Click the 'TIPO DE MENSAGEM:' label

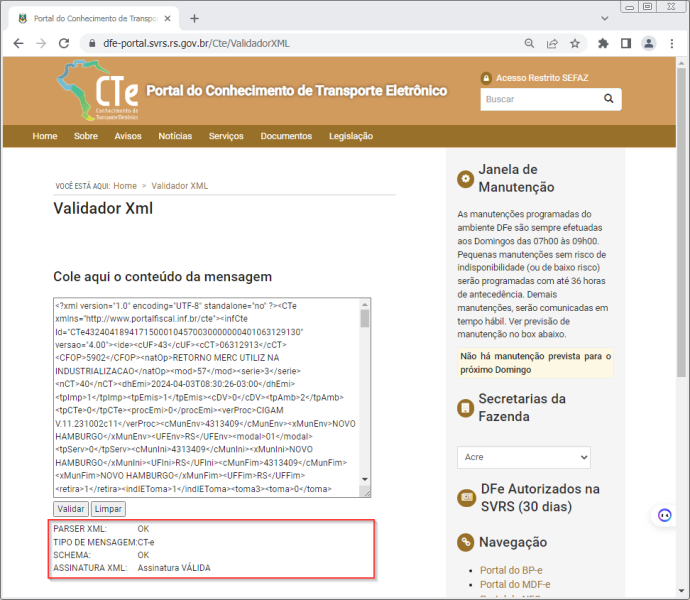(x=95, y=542)
